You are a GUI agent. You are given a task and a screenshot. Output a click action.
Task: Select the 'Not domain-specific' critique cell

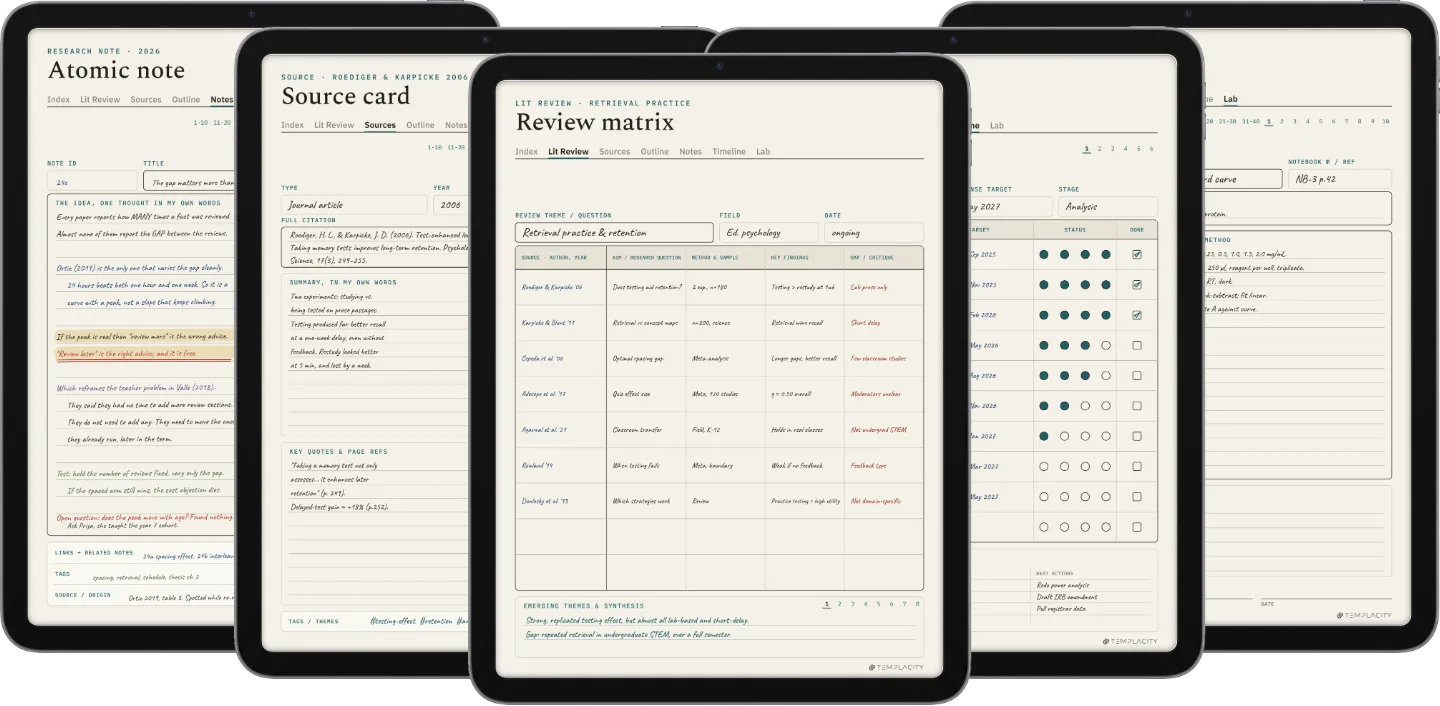884,501
